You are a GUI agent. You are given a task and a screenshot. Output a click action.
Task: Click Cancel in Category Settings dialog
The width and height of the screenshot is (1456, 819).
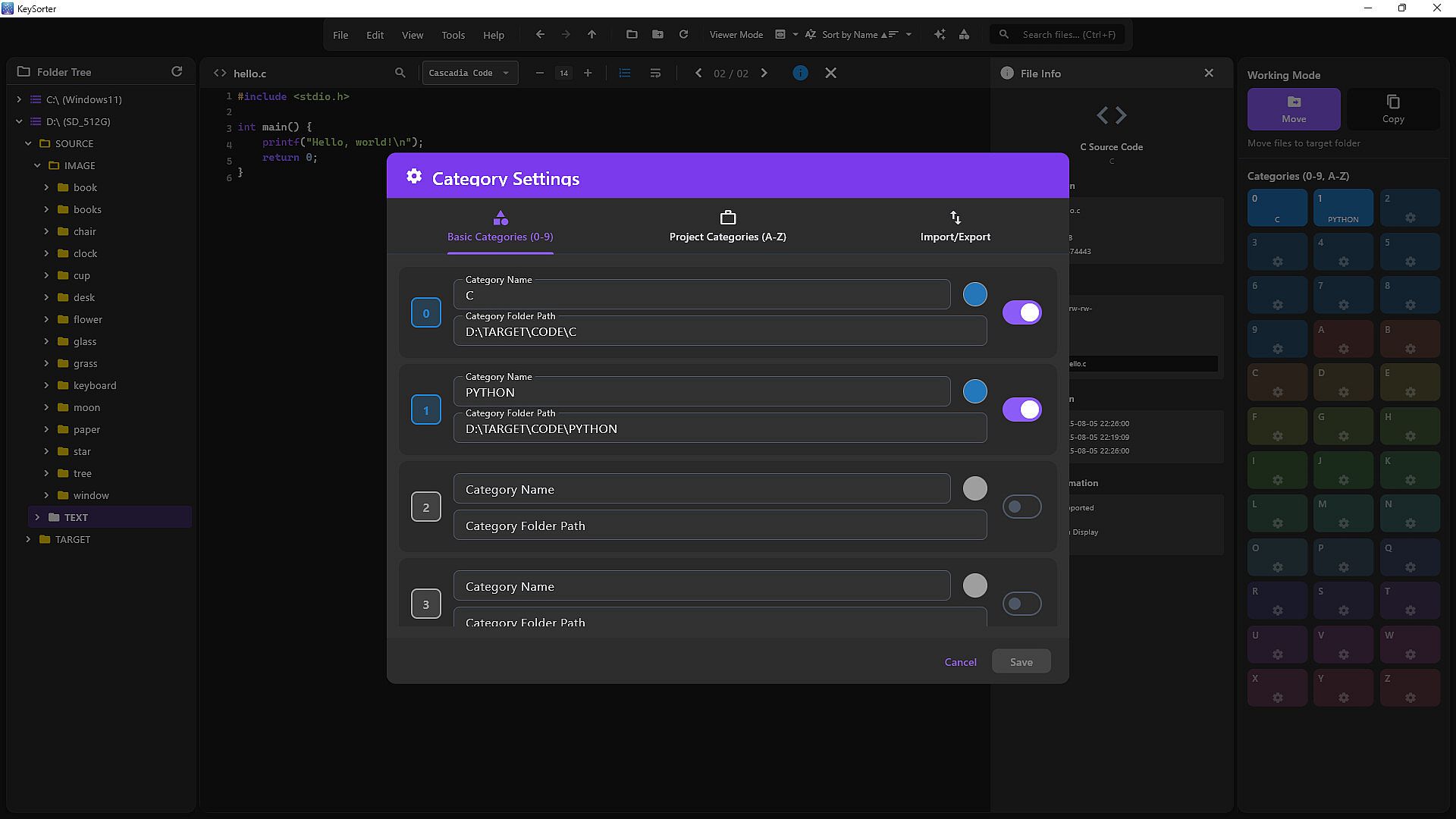[x=960, y=661]
